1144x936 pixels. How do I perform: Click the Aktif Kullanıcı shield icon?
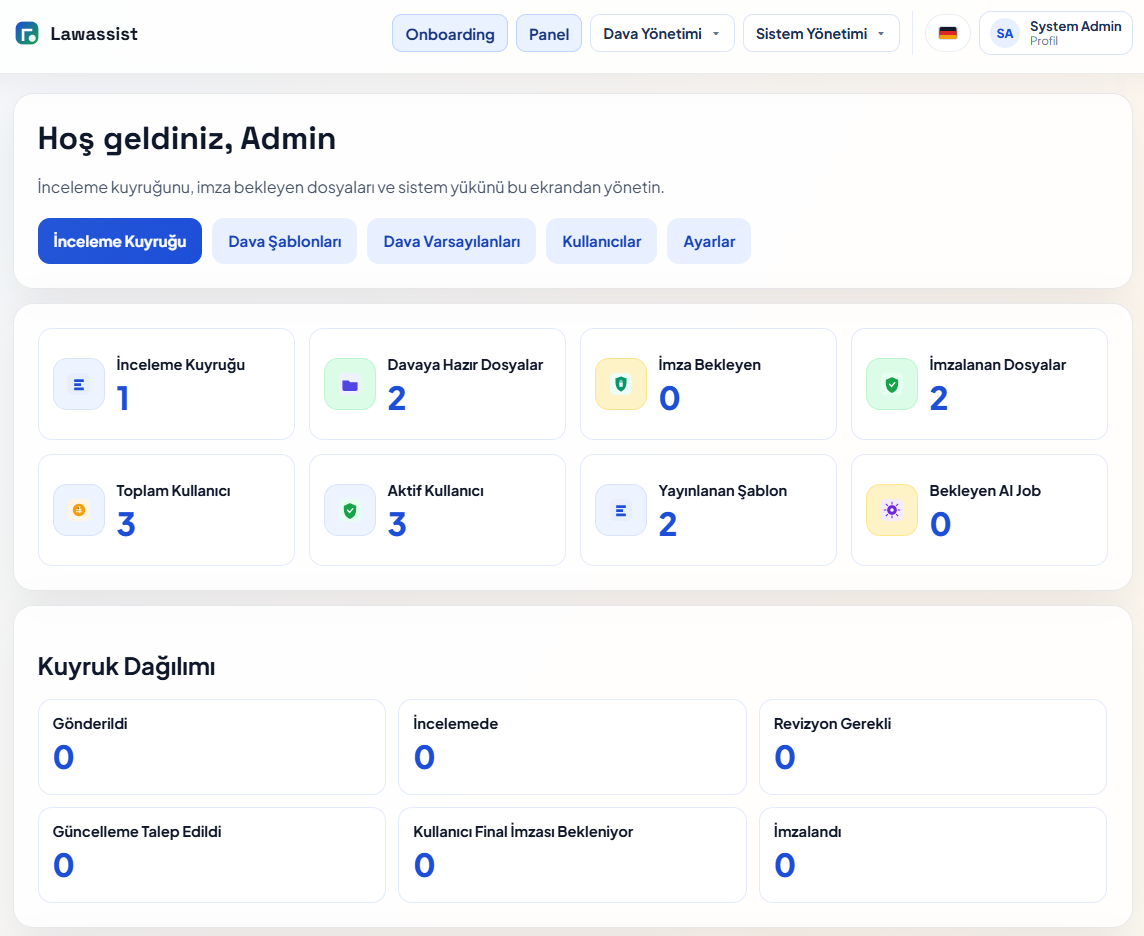(350, 510)
